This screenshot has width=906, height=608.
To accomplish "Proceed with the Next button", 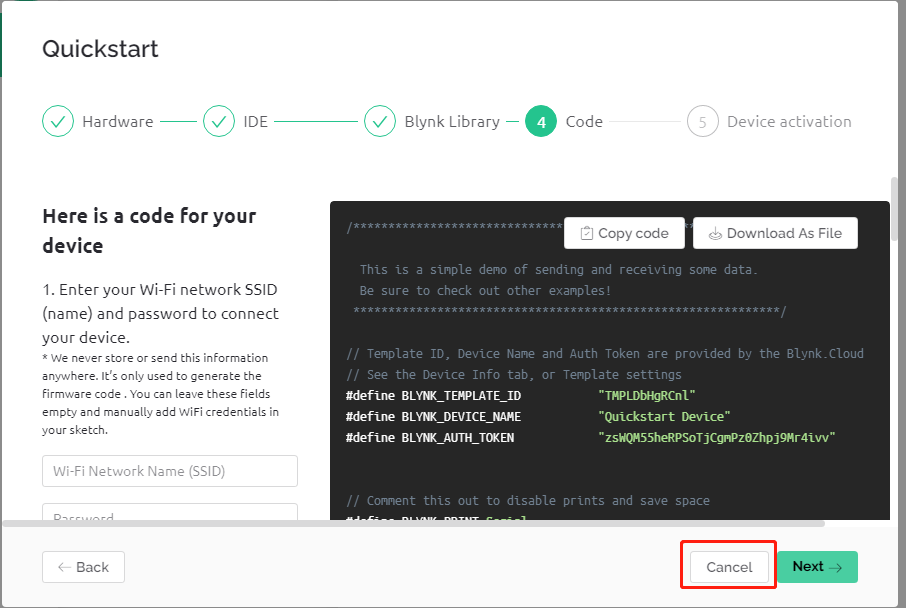I will [817, 567].
